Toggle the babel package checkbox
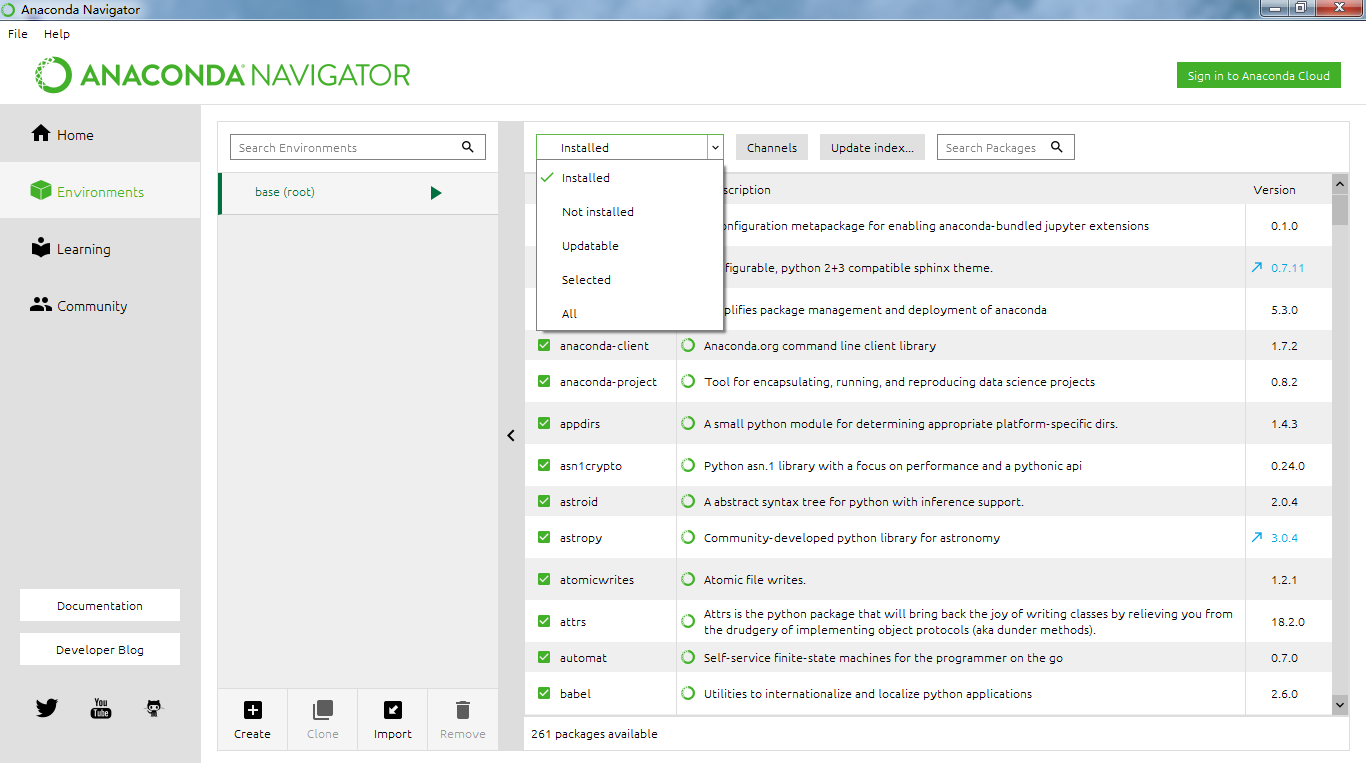The width and height of the screenshot is (1366, 763). 545,693
